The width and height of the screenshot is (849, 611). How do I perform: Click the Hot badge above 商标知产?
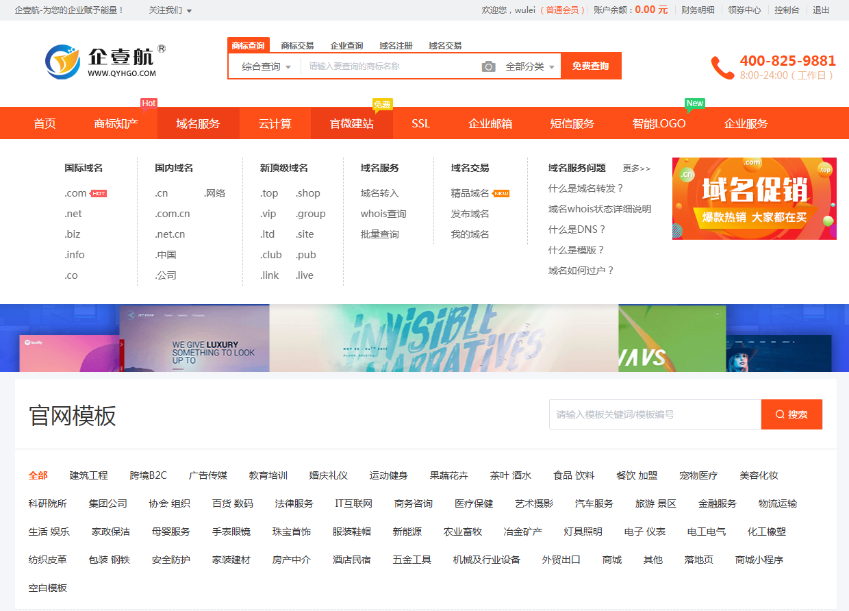click(148, 102)
